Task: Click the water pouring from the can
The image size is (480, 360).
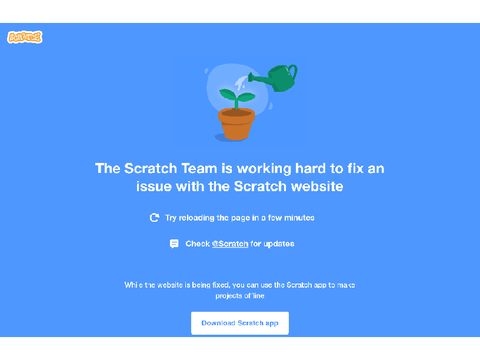Action: pyautogui.click(x=241, y=82)
